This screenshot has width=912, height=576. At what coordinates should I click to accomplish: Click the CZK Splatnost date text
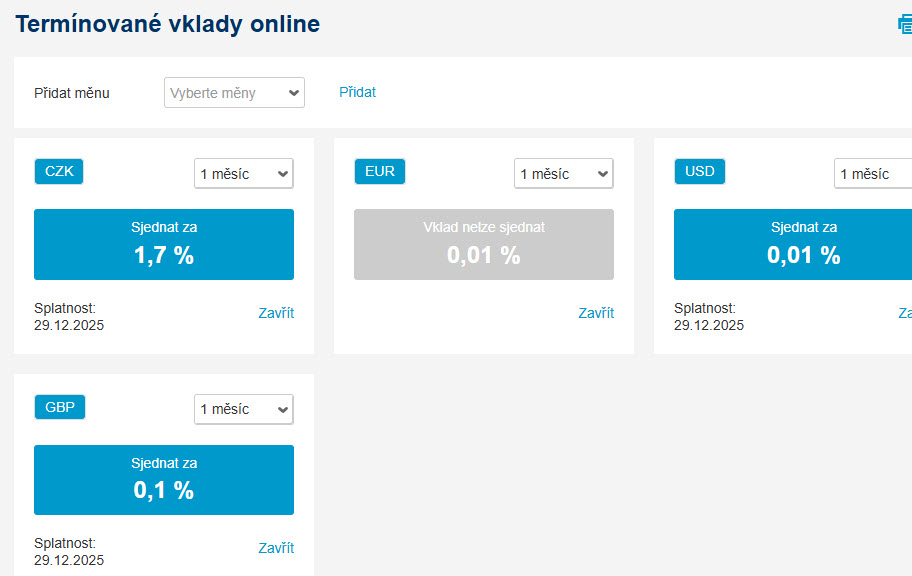click(69, 325)
